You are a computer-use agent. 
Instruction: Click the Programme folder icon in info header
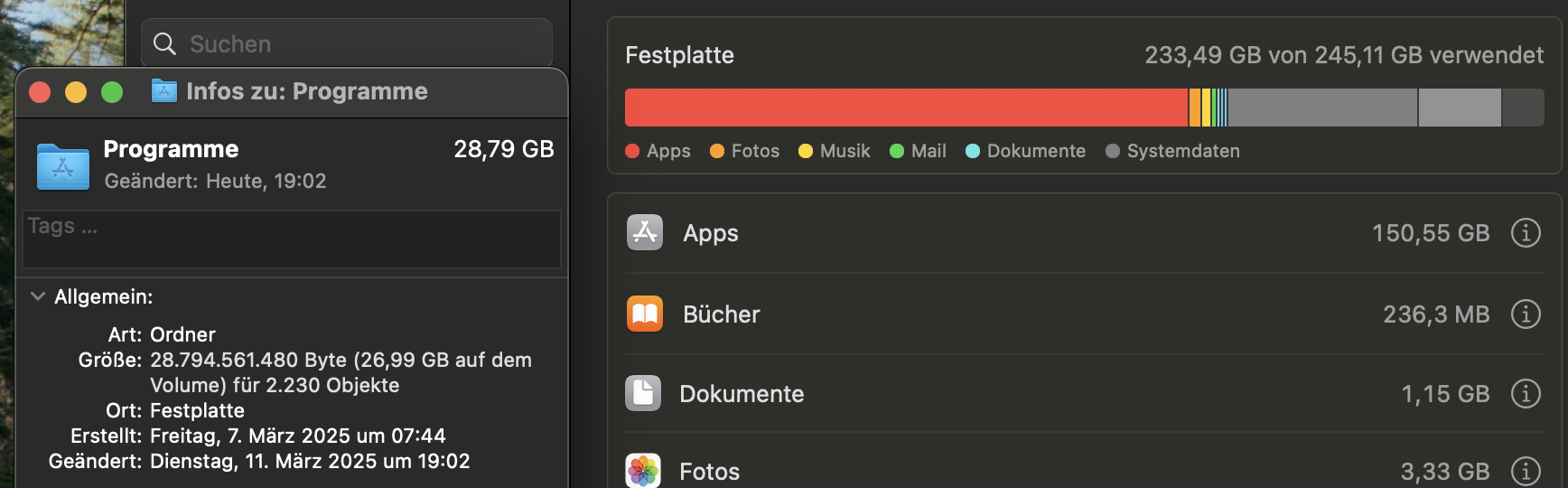pyautogui.click(x=62, y=166)
